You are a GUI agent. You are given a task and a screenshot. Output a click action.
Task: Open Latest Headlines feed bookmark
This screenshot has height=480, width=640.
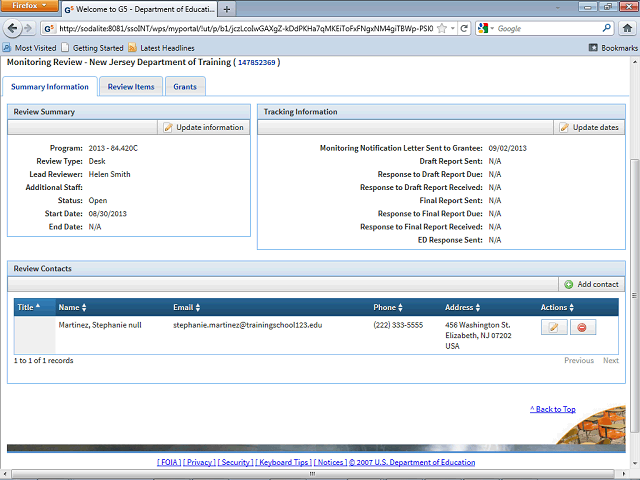coord(162,48)
